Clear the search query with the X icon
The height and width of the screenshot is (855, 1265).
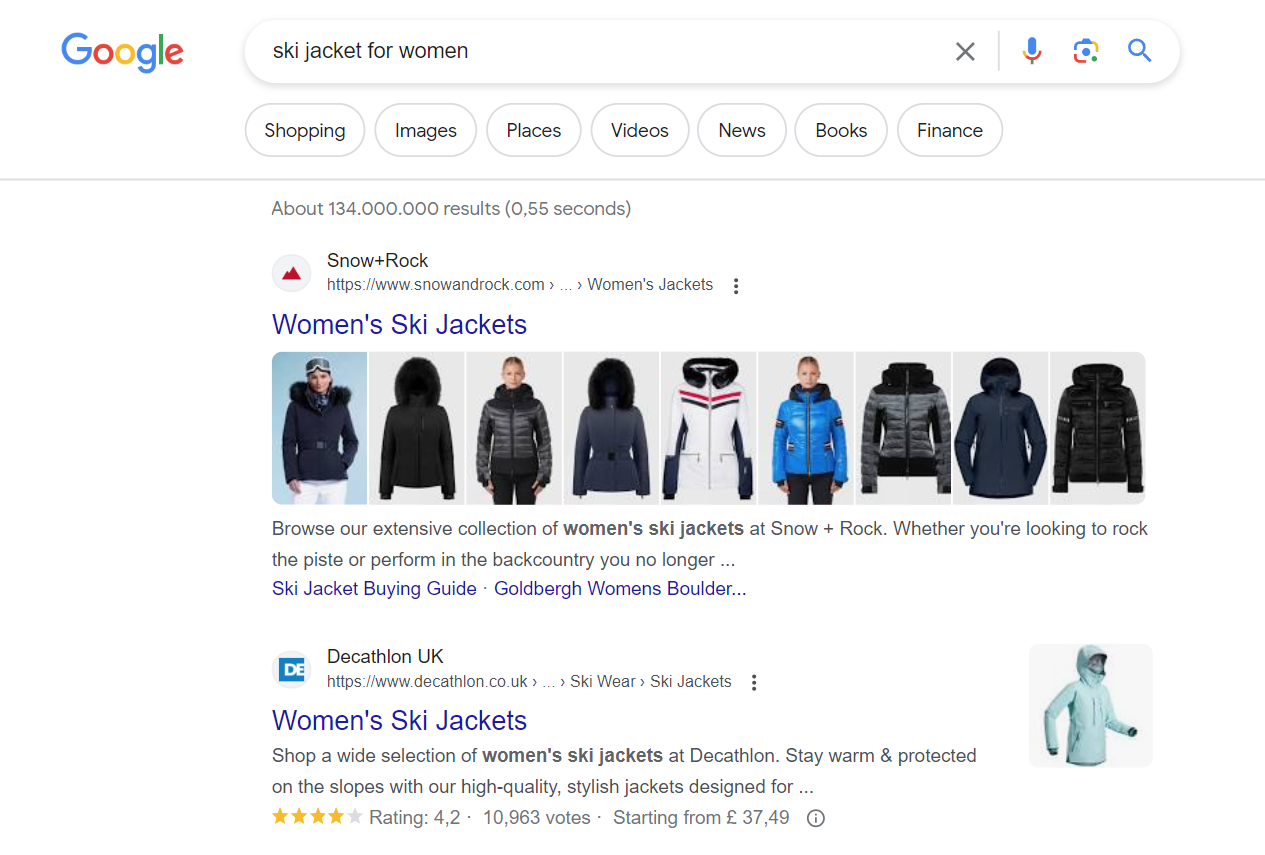point(964,50)
